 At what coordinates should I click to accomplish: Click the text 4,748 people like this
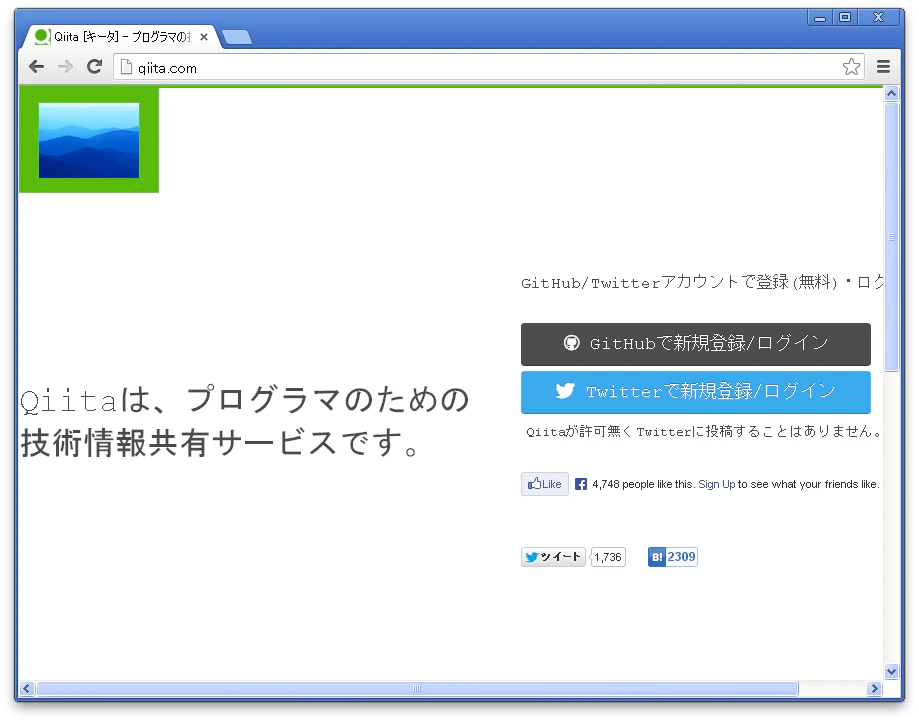click(x=644, y=484)
